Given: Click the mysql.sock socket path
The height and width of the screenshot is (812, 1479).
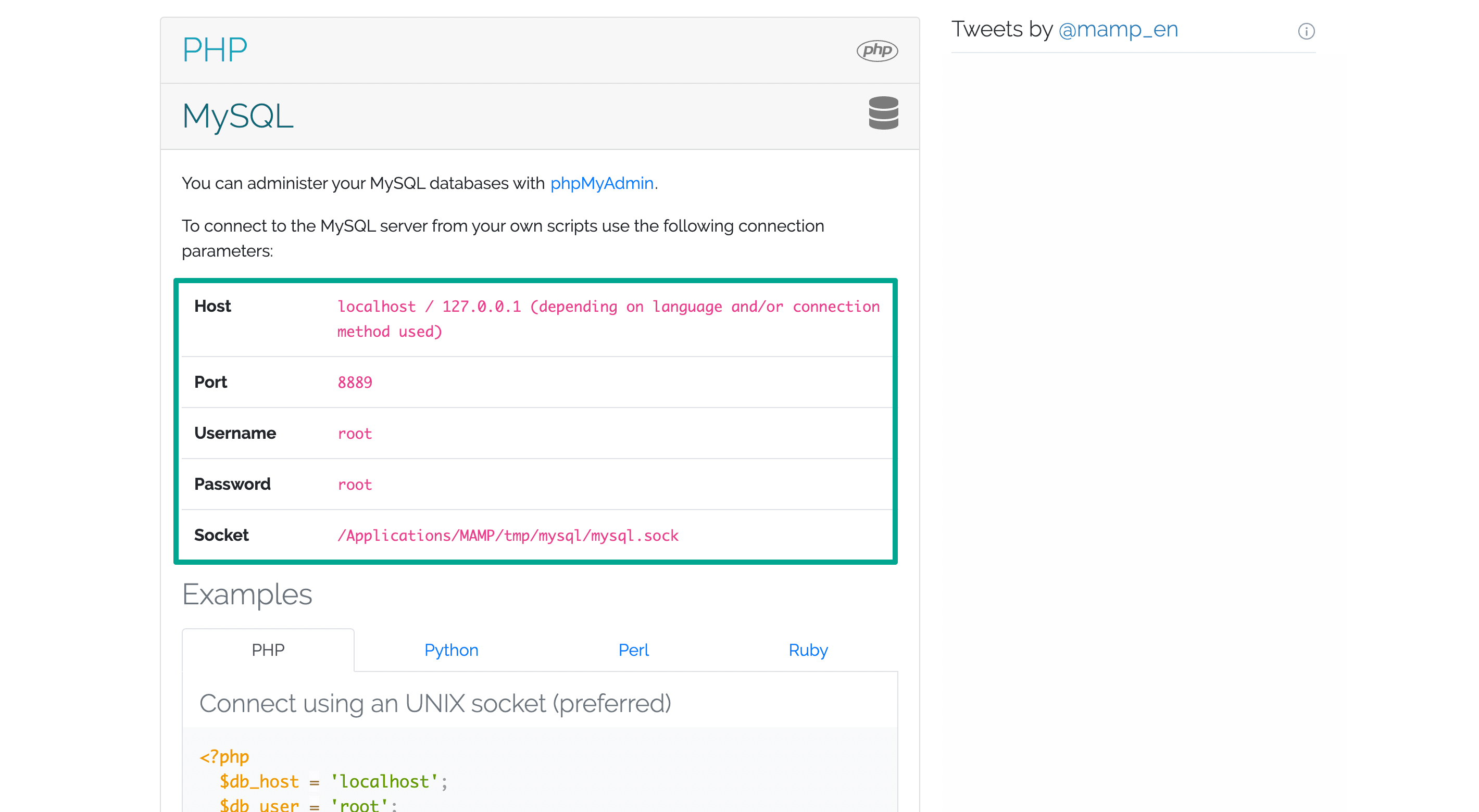Looking at the screenshot, I should click(x=508, y=536).
